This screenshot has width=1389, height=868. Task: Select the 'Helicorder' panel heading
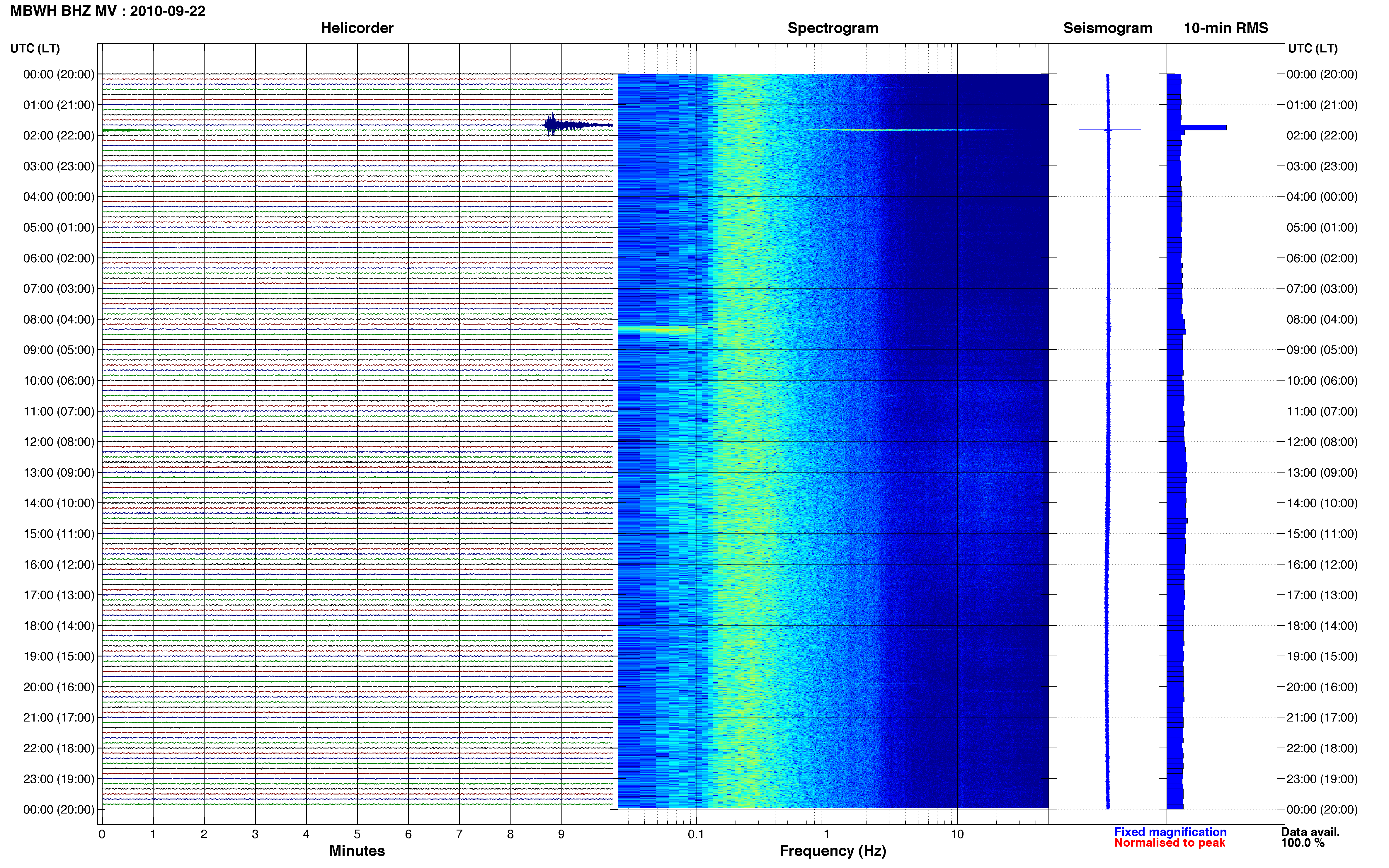click(x=357, y=28)
